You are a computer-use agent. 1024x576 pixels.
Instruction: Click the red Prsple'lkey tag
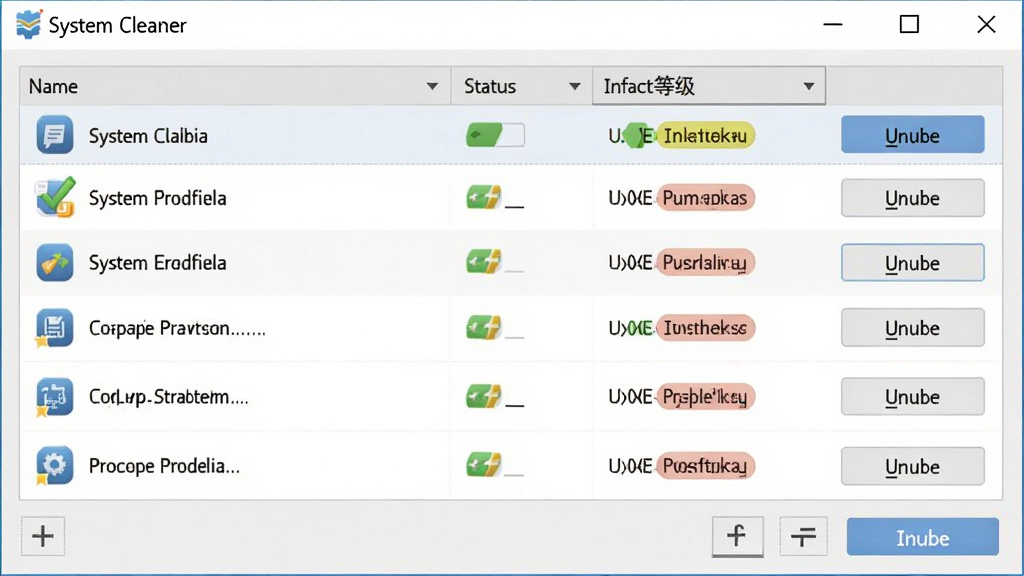pos(705,396)
